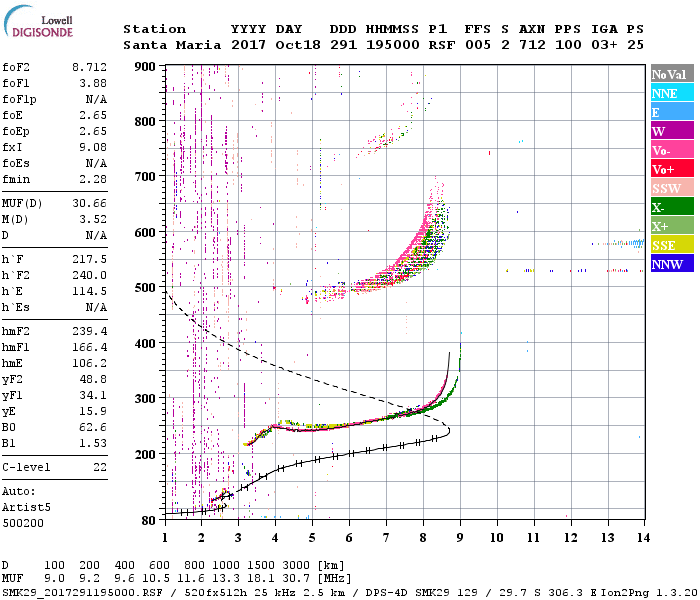Click the hmE value 106.2
The height and width of the screenshot is (600, 700).
[x=89, y=363]
